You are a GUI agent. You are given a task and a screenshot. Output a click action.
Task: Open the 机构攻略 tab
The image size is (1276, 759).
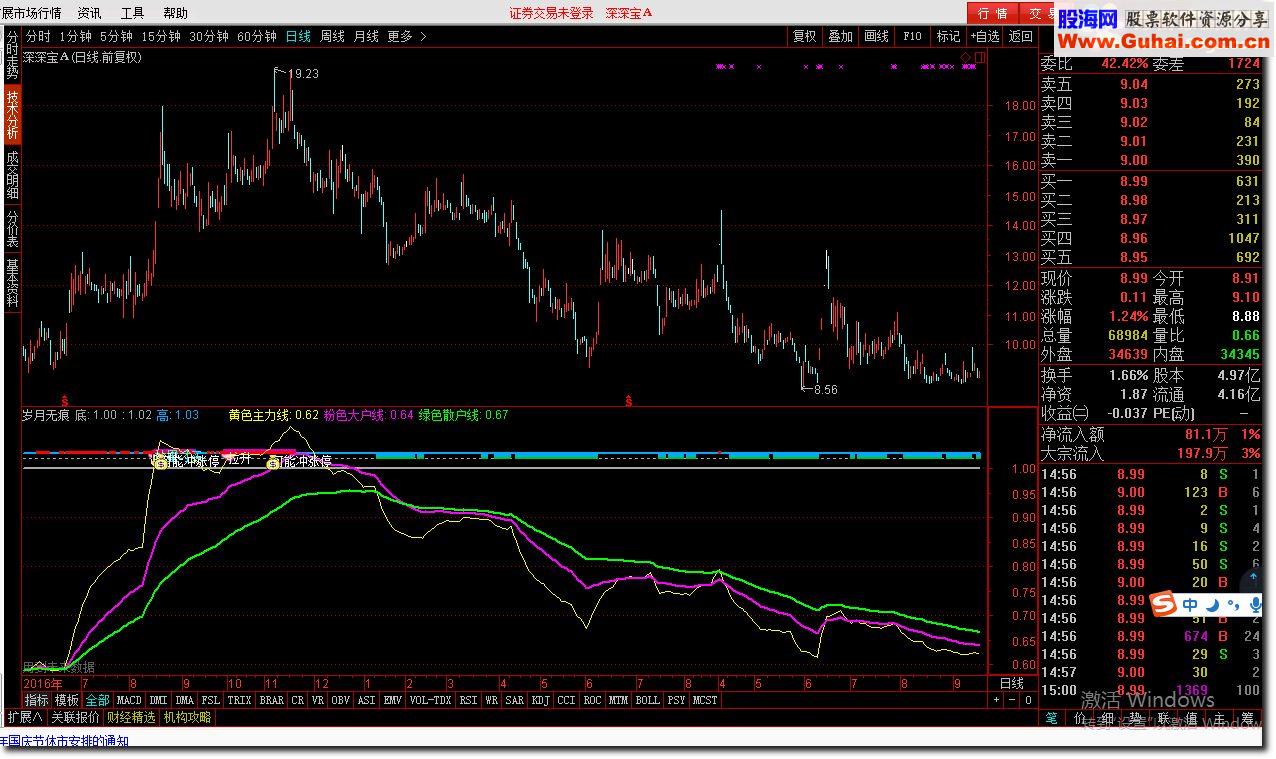click(x=188, y=717)
